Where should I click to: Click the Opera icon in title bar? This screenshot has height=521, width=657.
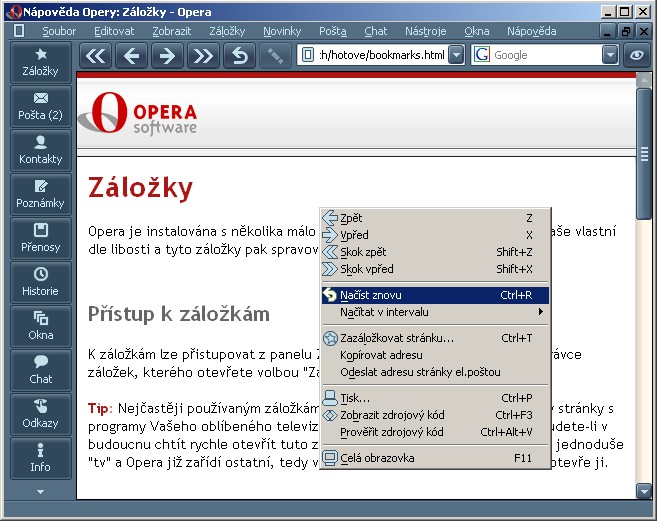14,12
